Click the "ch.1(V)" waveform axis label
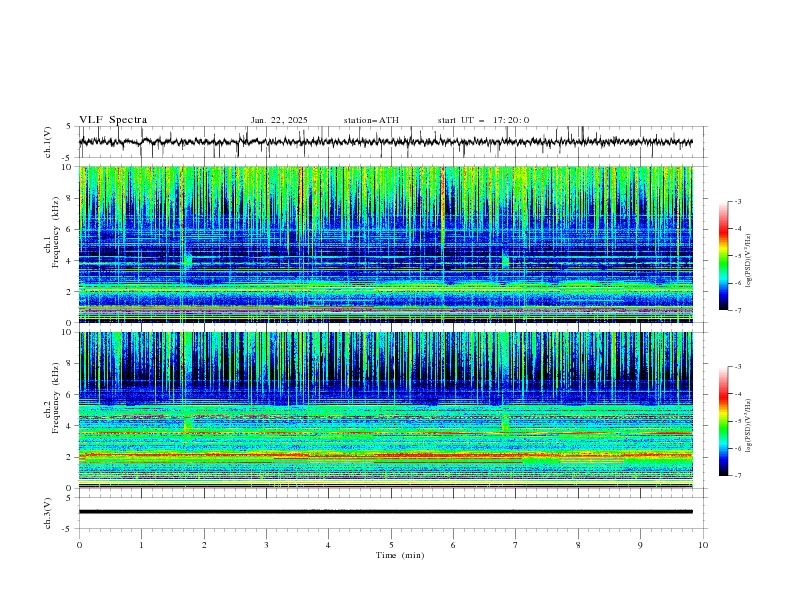Image resolution: width=792 pixels, height=612 pixels. tap(48, 142)
